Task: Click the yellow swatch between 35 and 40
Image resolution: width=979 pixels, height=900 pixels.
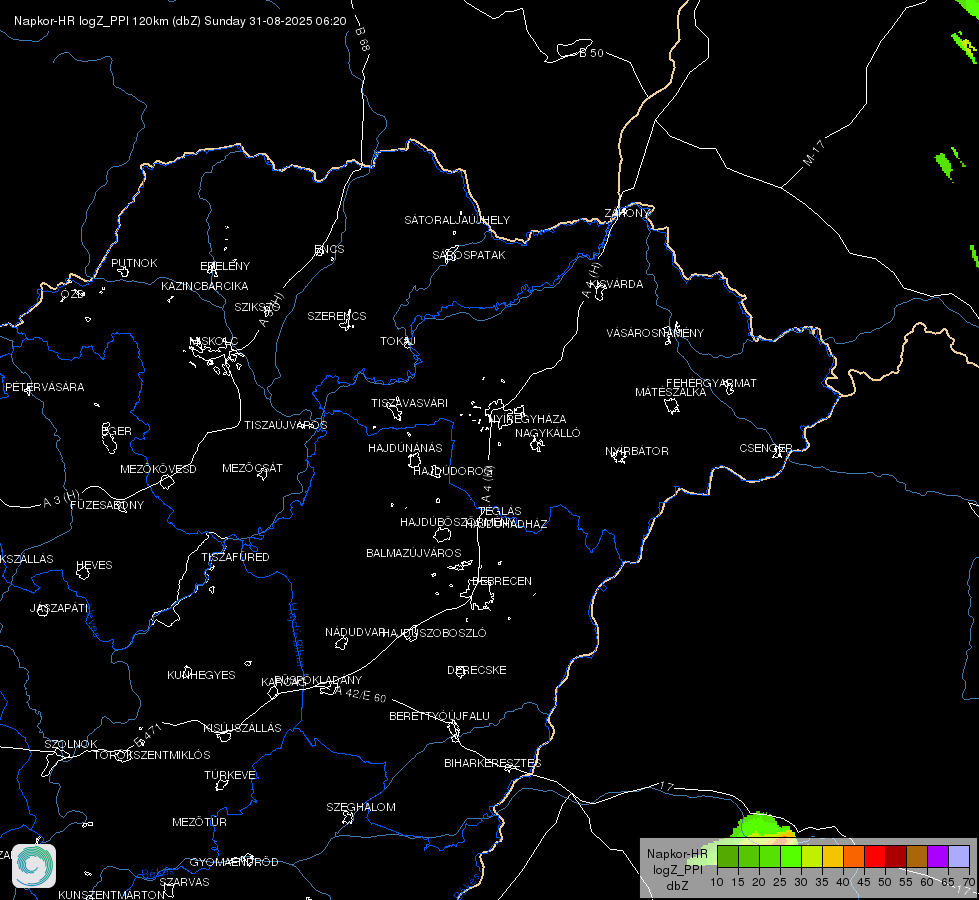Action: [x=833, y=856]
